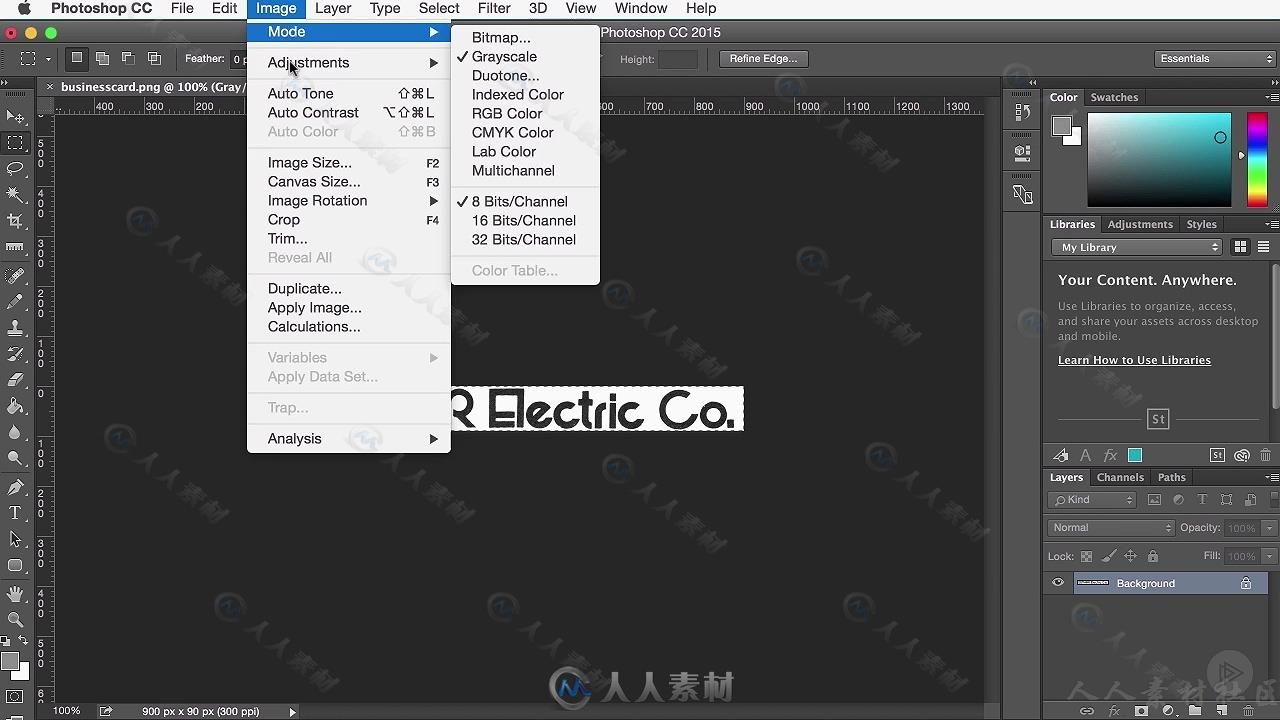Select the Pen tool
The image size is (1280, 720).
pyautogui.click(x=15, y=487)
